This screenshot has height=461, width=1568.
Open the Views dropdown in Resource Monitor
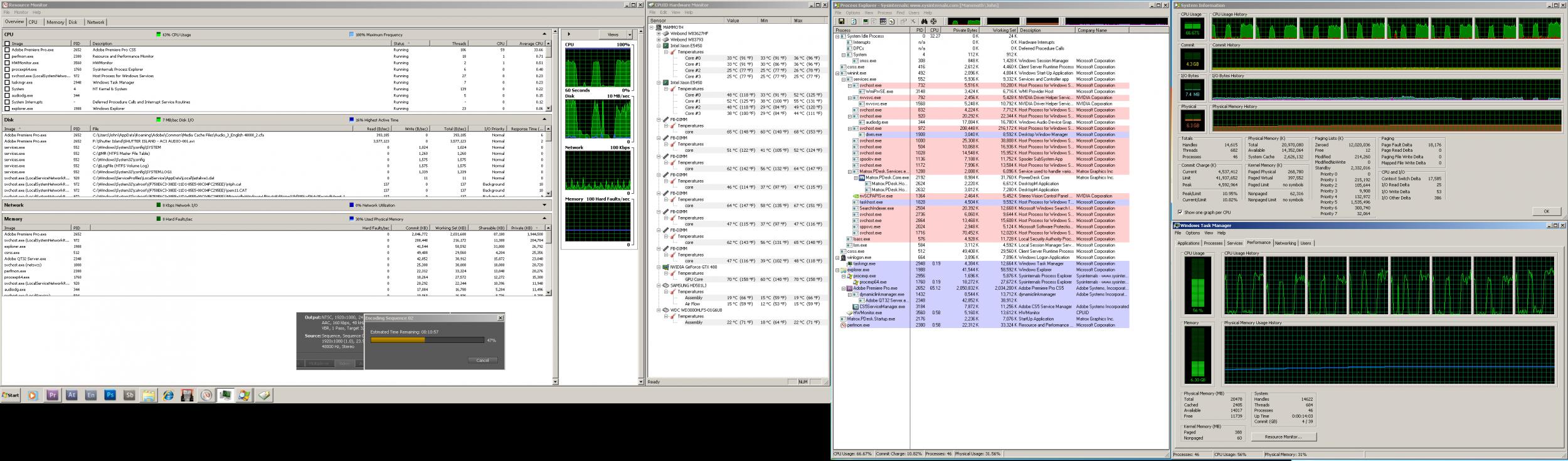616,34
